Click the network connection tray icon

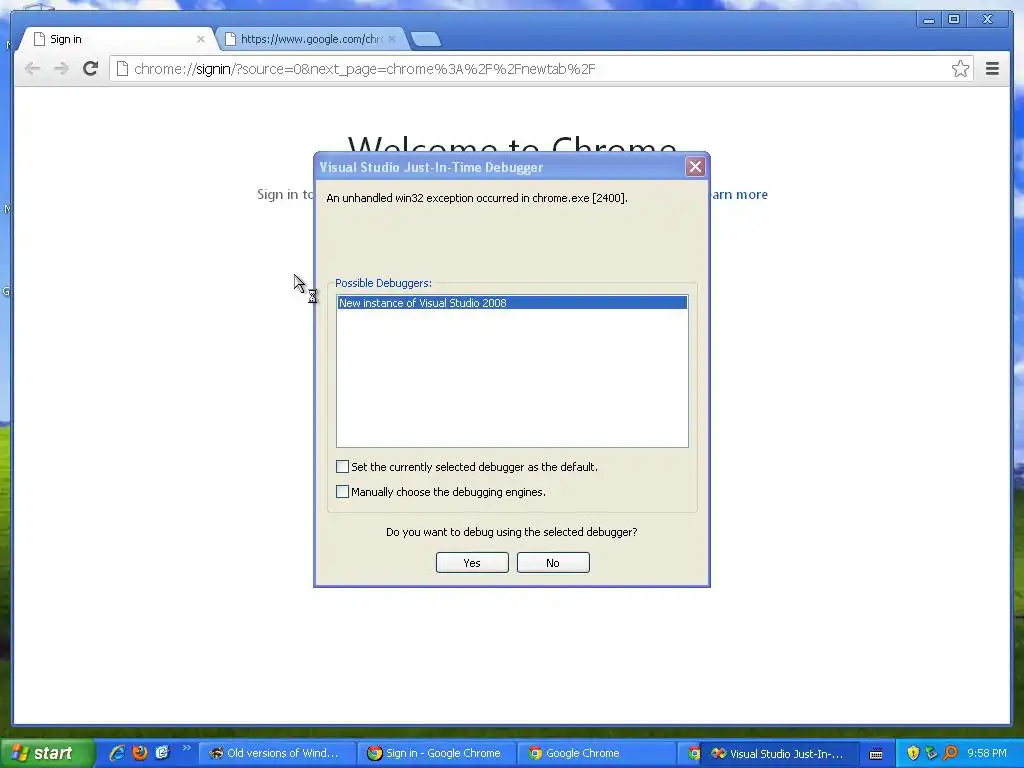pyautogui.click(x=931, y=753)
